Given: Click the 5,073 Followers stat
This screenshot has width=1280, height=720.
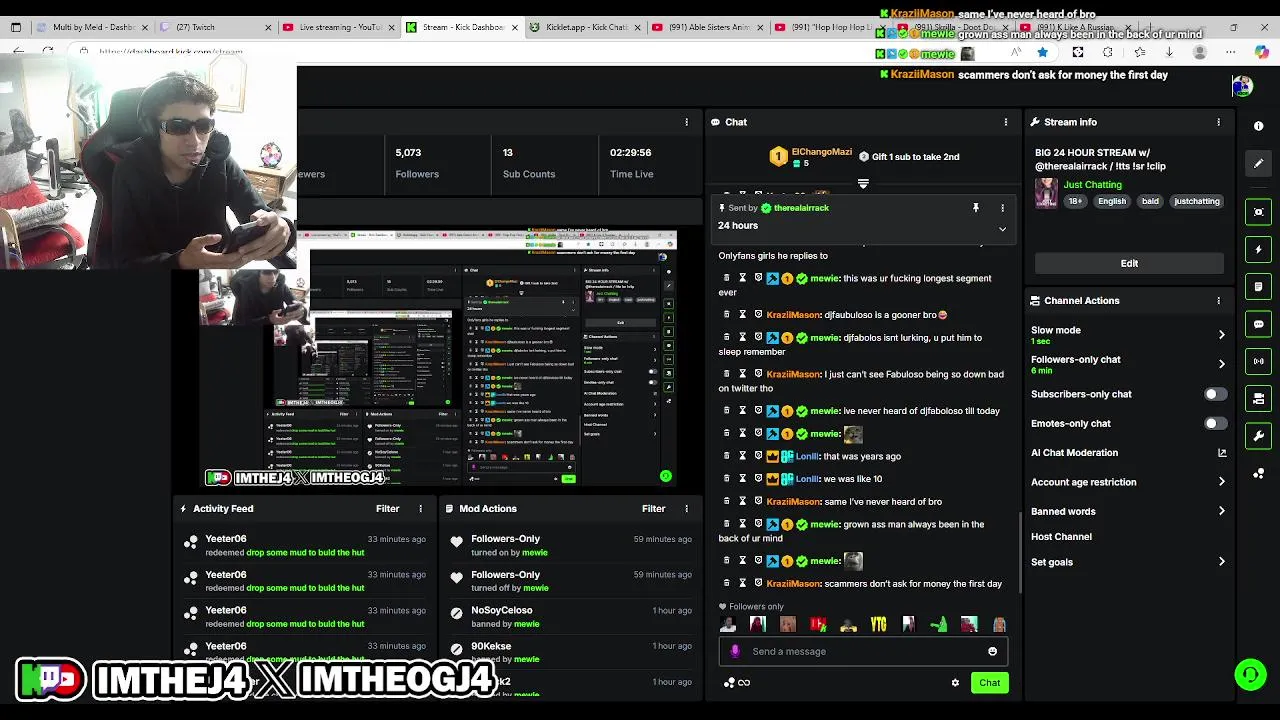Looking at the screenshot, I should 416,163.
